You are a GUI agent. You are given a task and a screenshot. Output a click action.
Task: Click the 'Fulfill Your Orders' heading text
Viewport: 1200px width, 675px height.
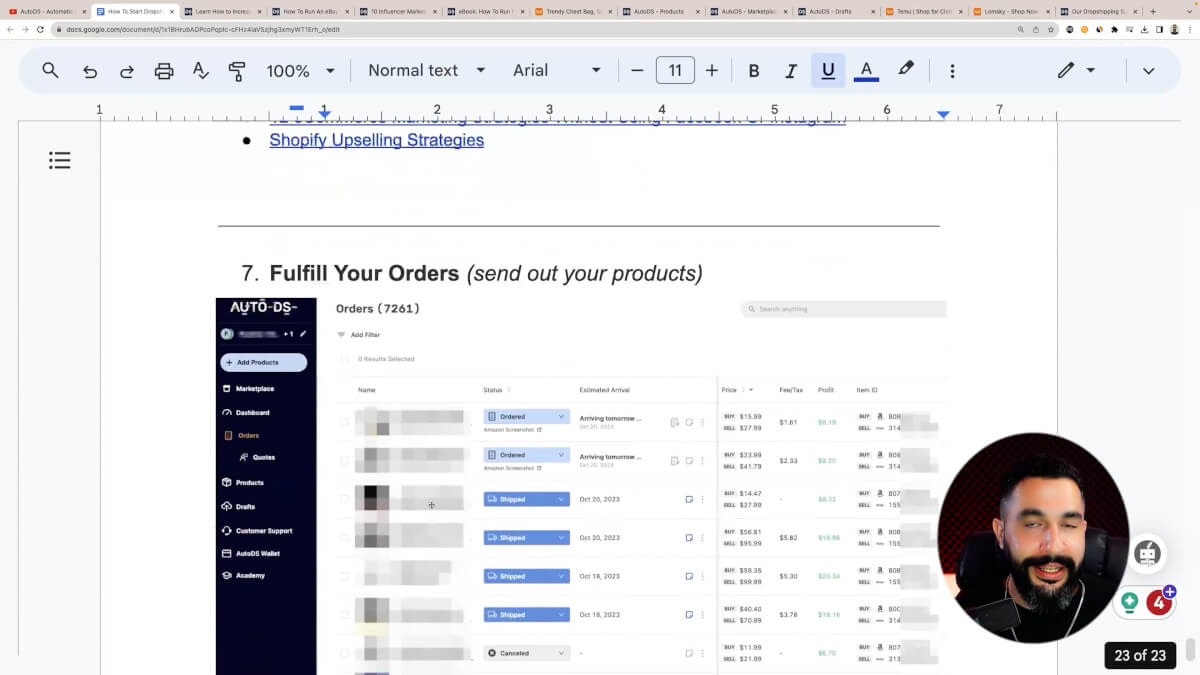tap(364, 273)
